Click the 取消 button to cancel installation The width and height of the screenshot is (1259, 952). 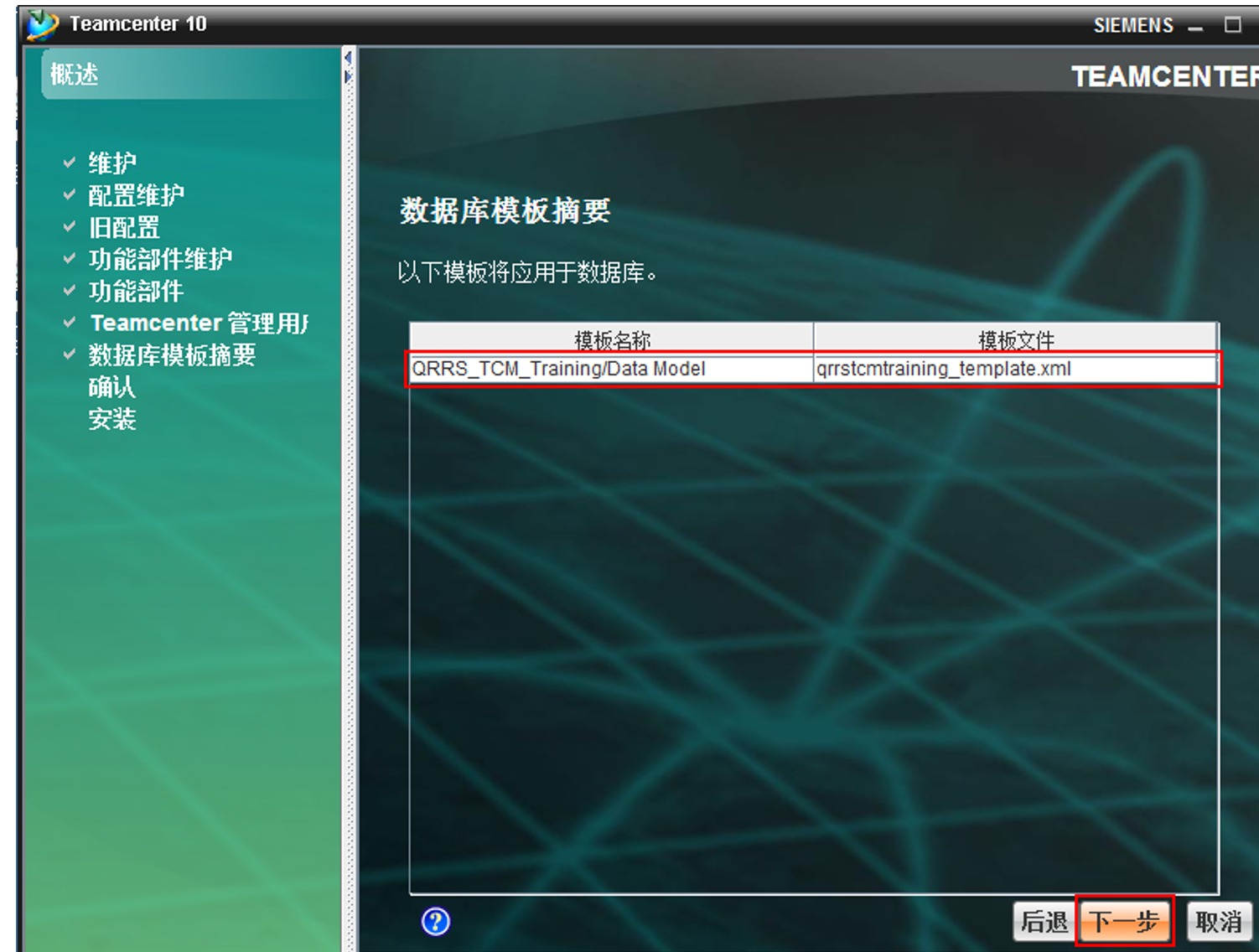1220,920
